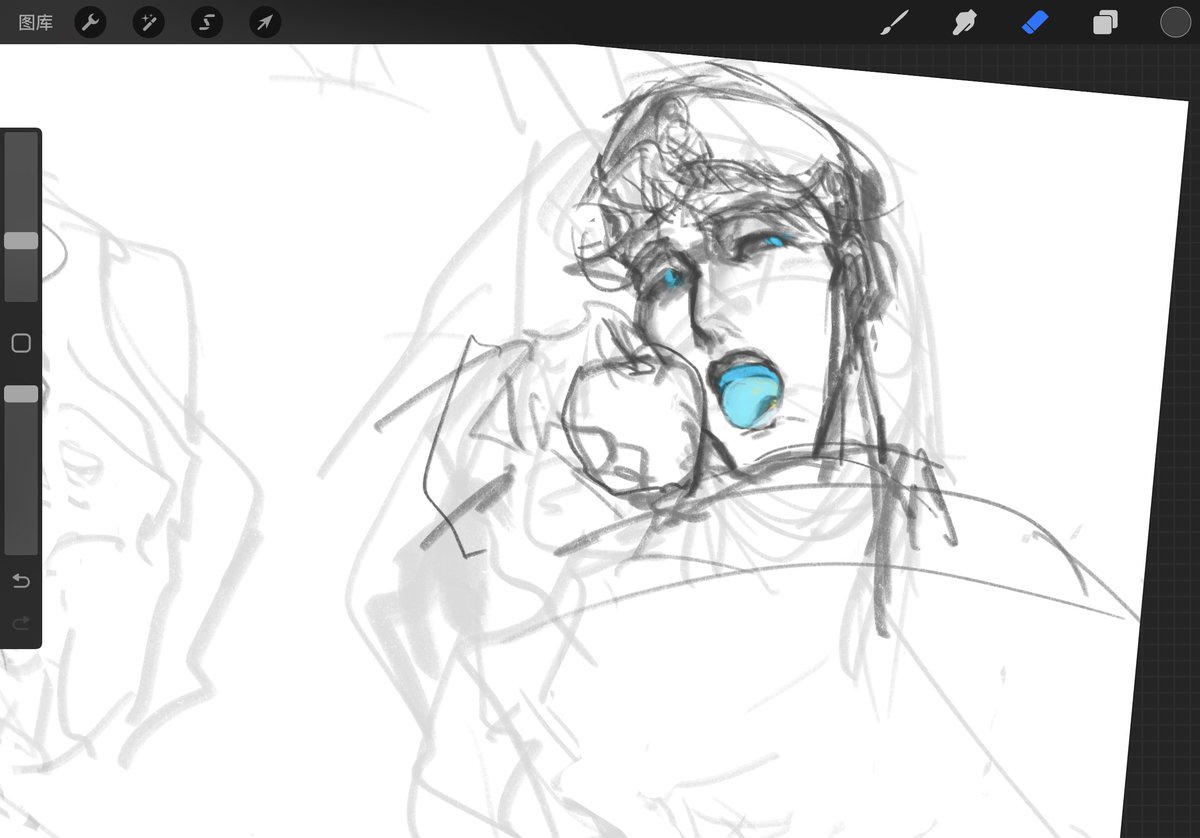Open the Actions wrench menu
This screenshot has width=1200, height=838.
pyautogui.click(x=90, y=22)
